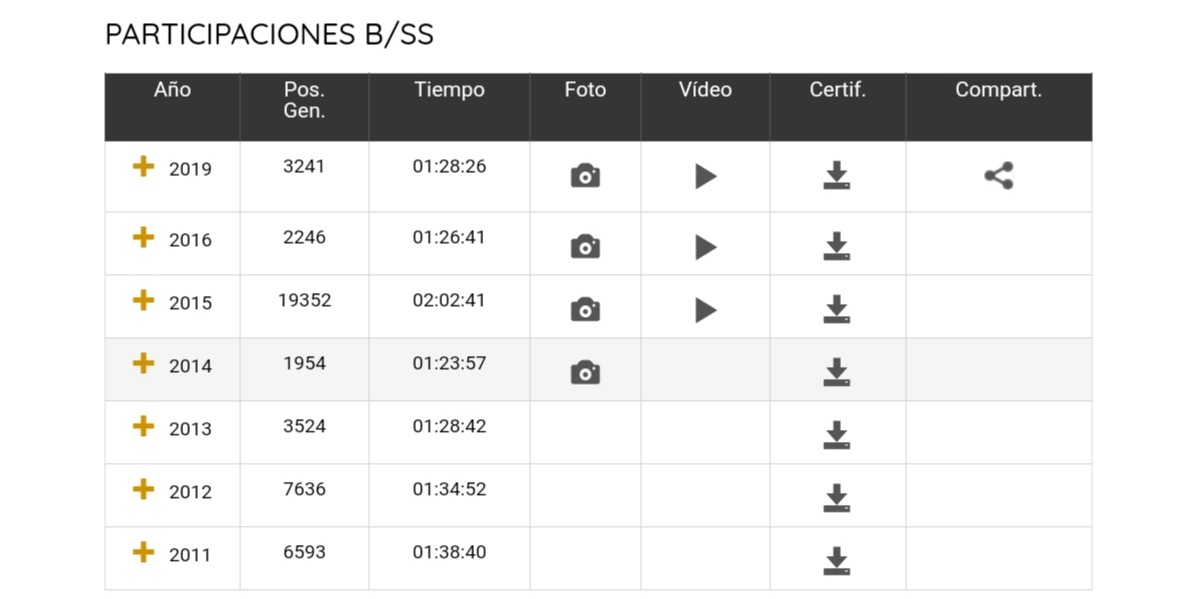Download the 2016 certificate
The width and height of the screenshot is (1183, 599).
click(836, 246)
